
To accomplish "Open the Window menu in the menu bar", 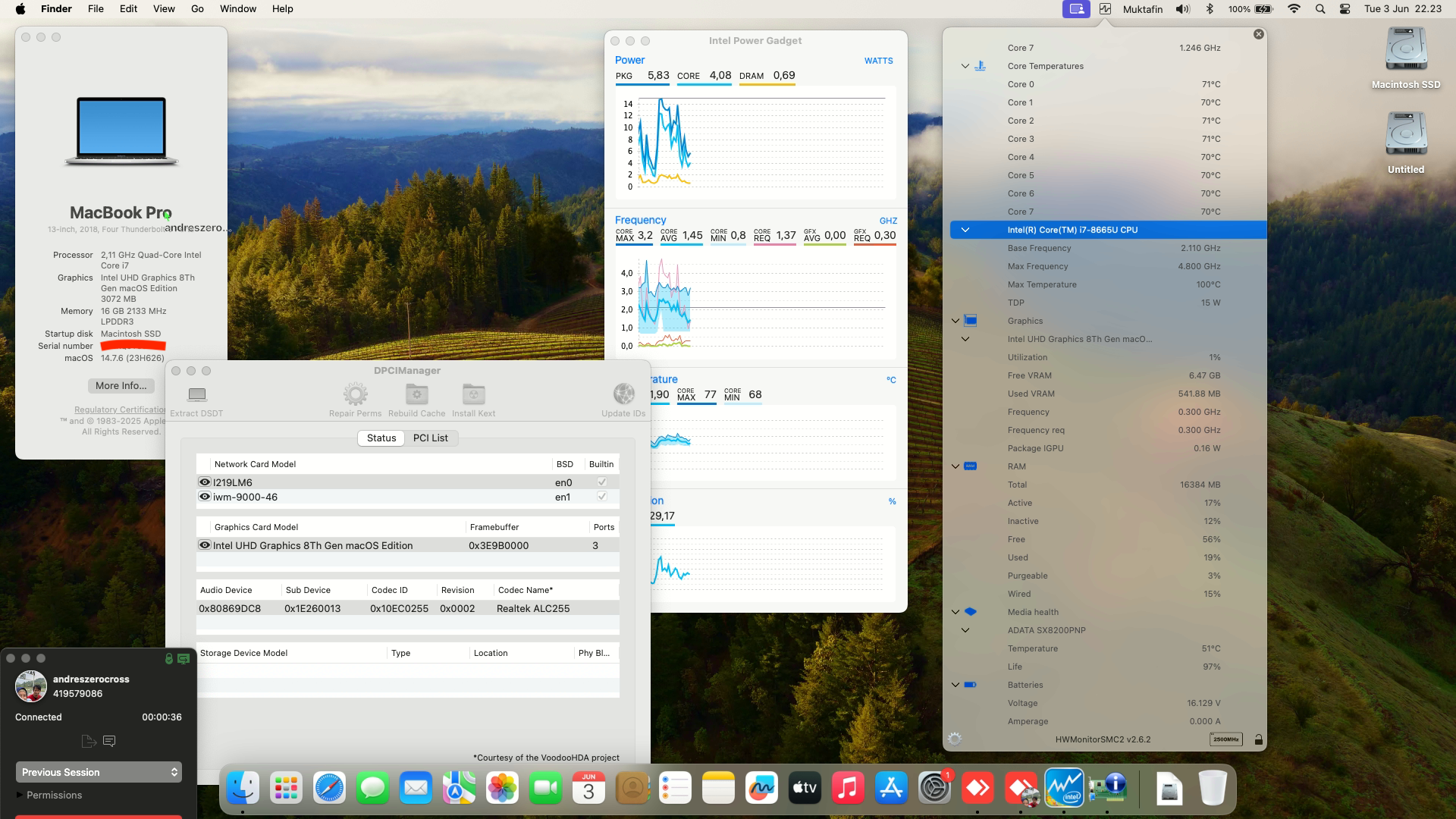I will [237, 8].
